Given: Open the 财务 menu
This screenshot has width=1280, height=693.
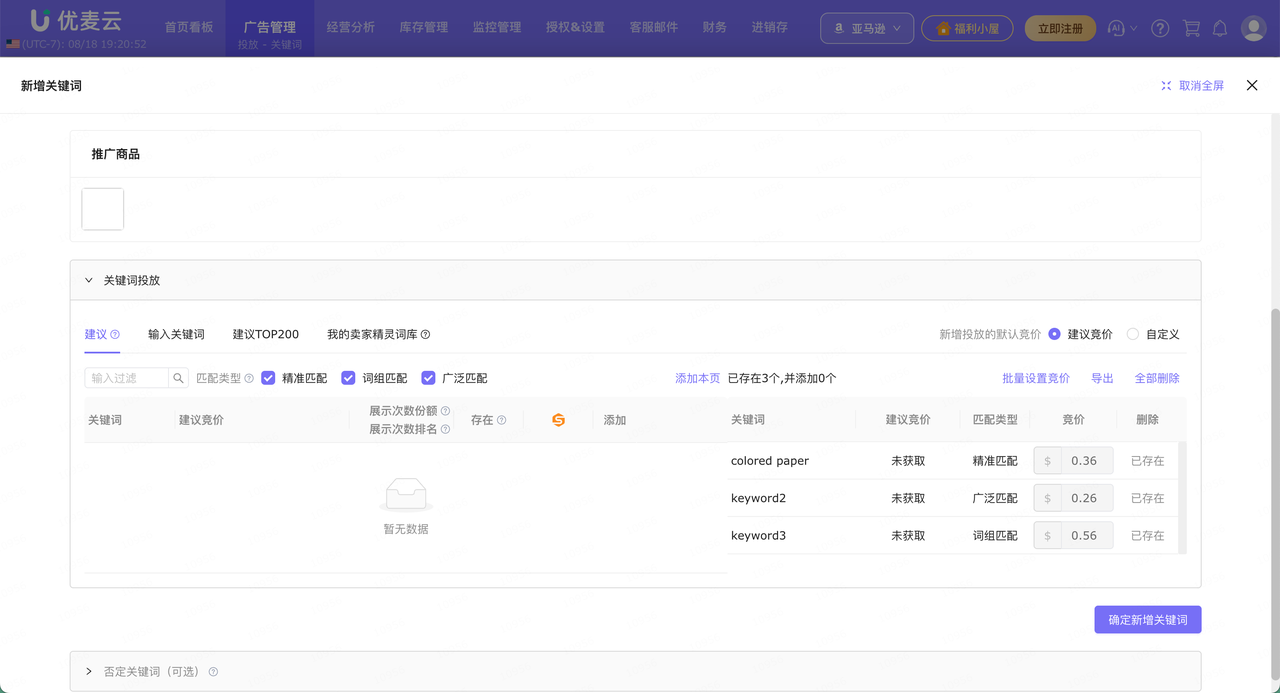Looking at the screenshot, I should click(715, 27).
